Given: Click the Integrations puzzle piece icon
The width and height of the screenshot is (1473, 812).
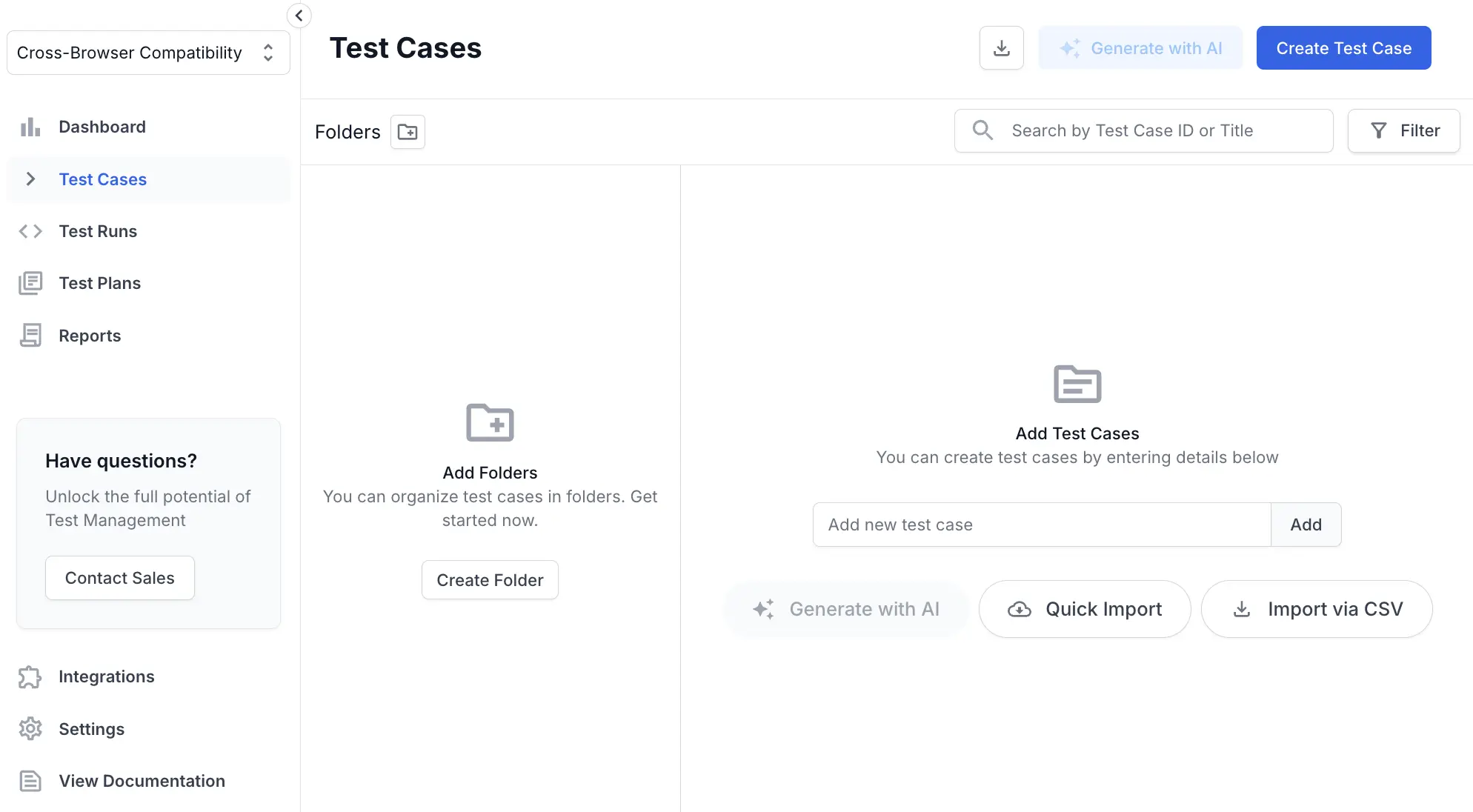Looking at the screenshot, I should click(x=30, y=676).
